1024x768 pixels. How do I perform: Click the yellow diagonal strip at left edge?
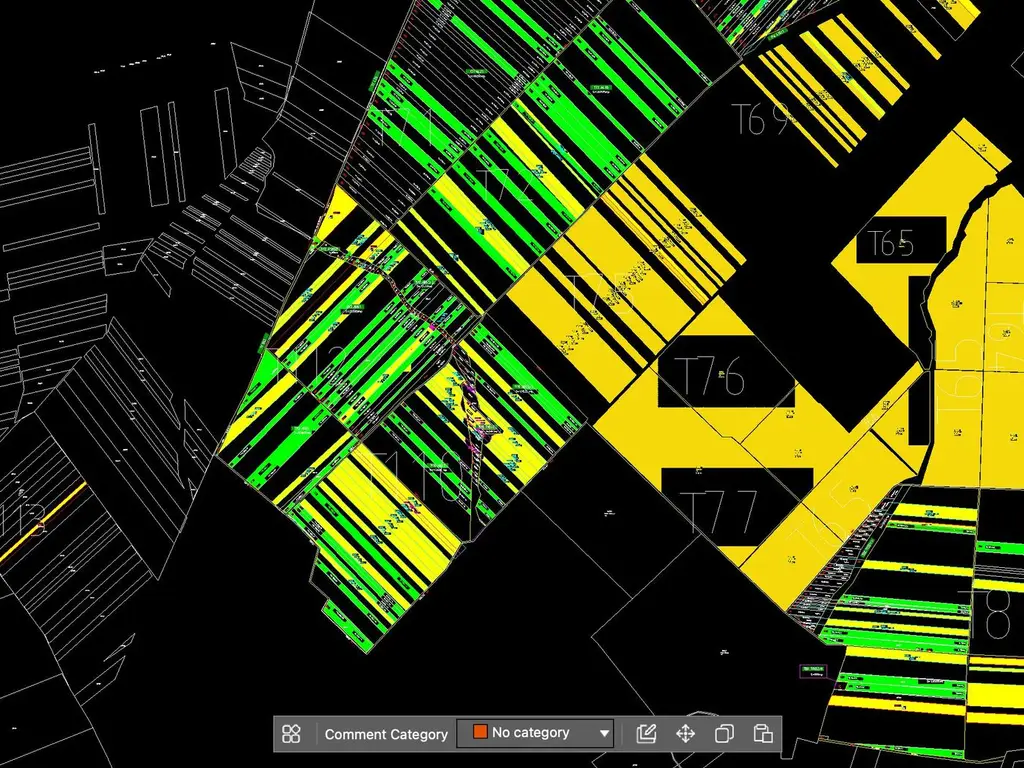click(43, 521)
